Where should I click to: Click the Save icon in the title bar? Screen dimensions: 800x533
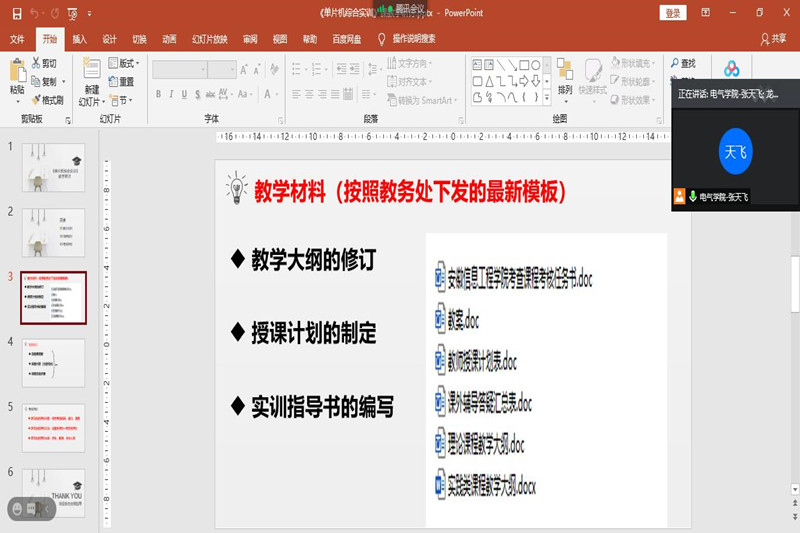tap(17, 13)
